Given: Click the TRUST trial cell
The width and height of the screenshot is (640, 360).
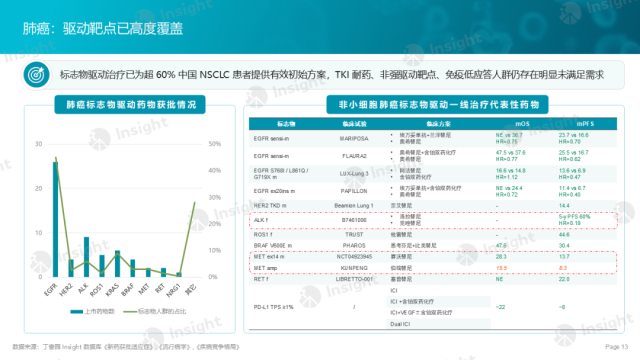Looking at the screenshot, I should tap(354, 235).
